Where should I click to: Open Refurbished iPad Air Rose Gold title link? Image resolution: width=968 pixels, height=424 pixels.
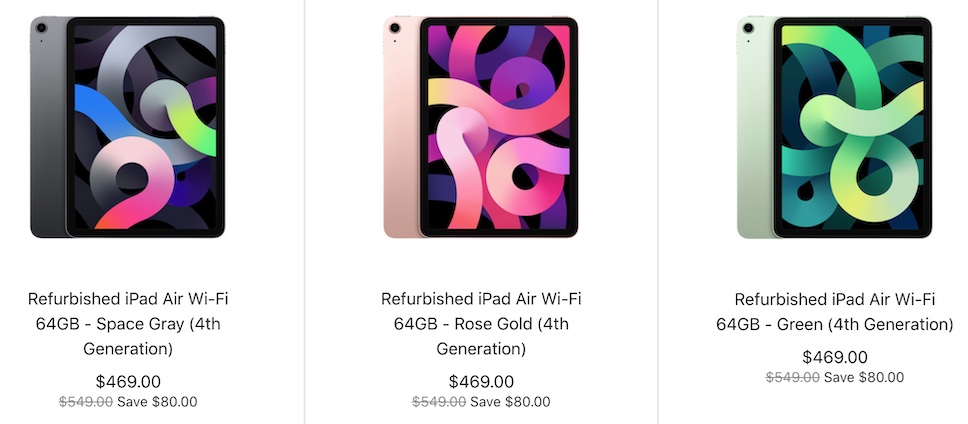481,324
